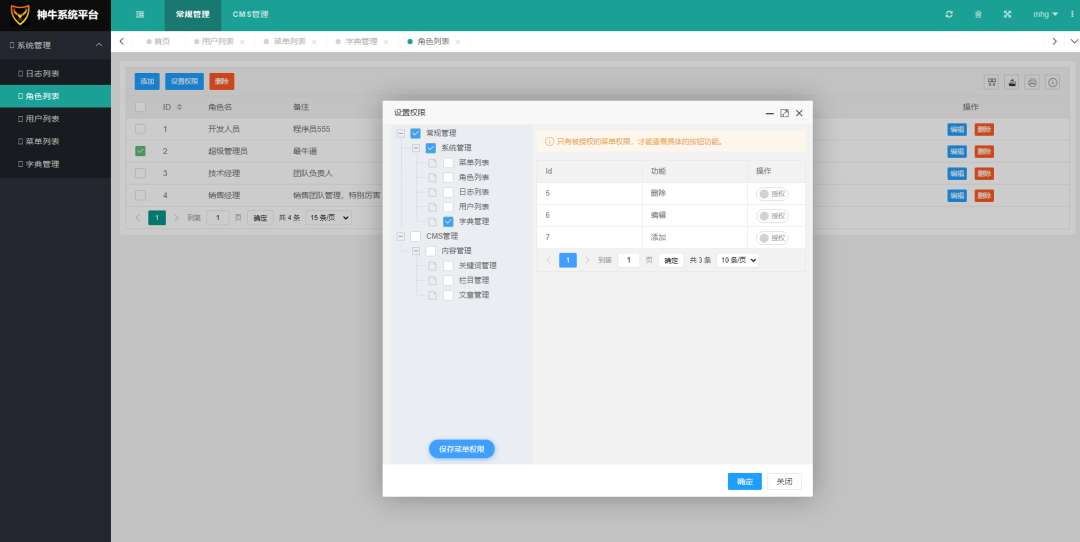
Task: Click the trash clear-cache icon in header
Action: click(978, 14)
